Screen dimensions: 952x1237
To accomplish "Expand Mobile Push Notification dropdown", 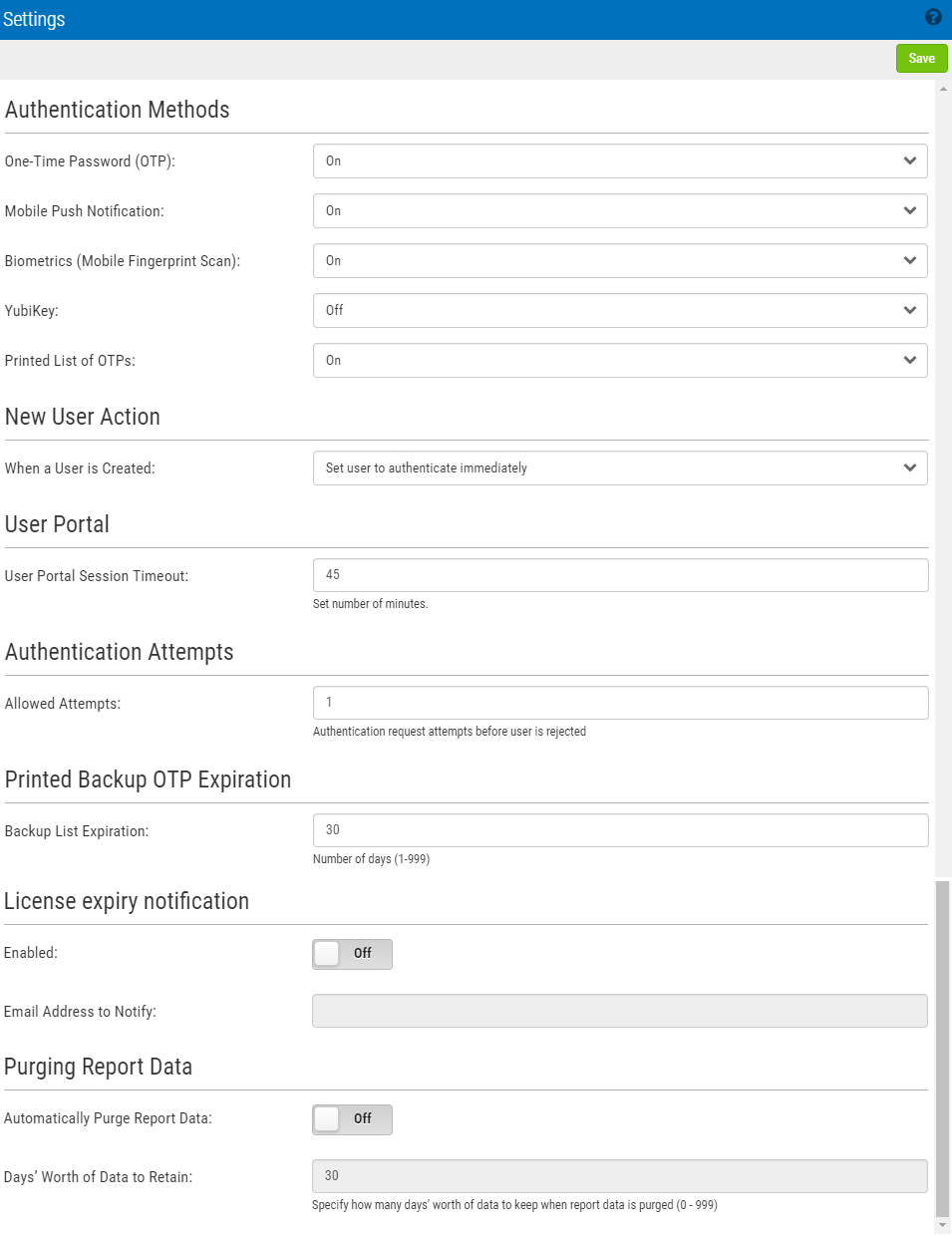I will [620, 211].
